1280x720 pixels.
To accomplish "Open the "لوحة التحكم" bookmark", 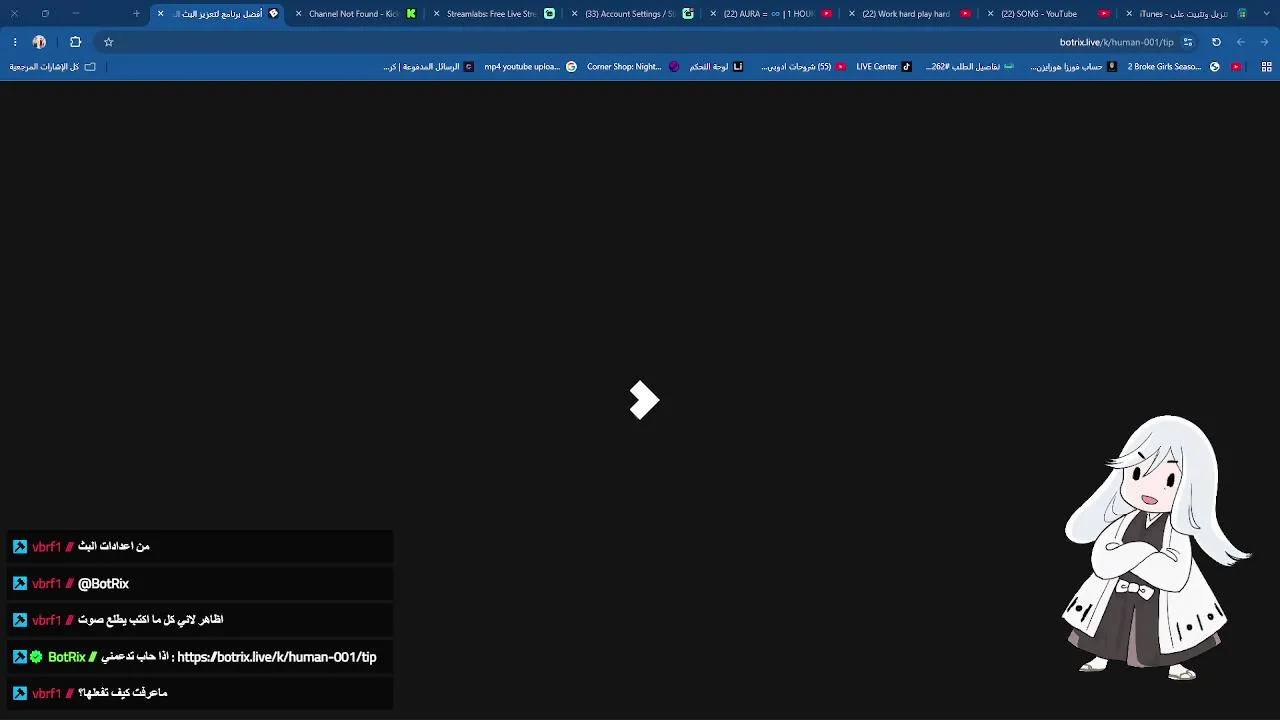I will [716, 67].
